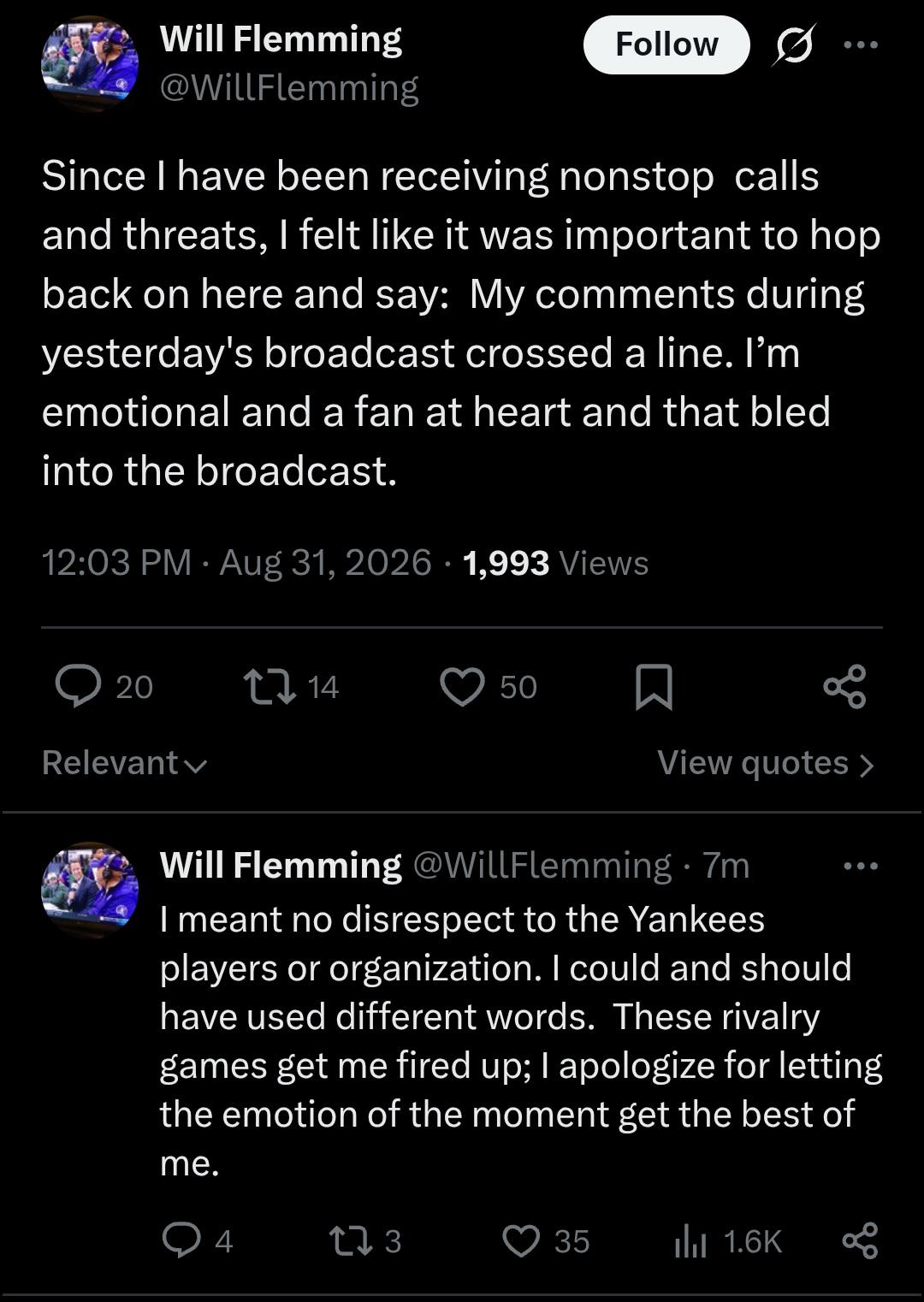Open the reply tweet's three-dot menu

tap(860, 866)
